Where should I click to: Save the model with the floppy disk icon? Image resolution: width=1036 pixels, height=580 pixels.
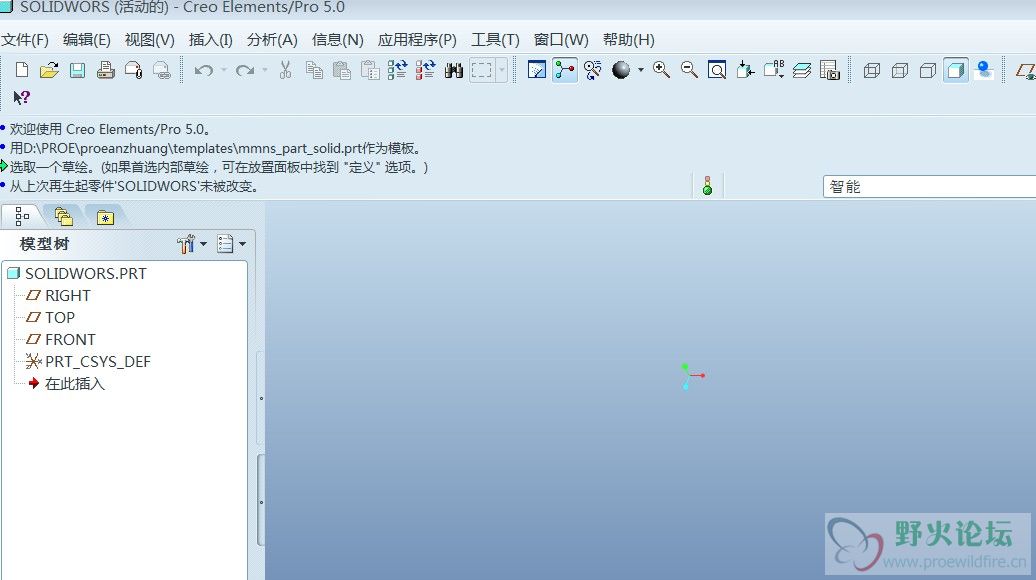[x=77, y=70]
